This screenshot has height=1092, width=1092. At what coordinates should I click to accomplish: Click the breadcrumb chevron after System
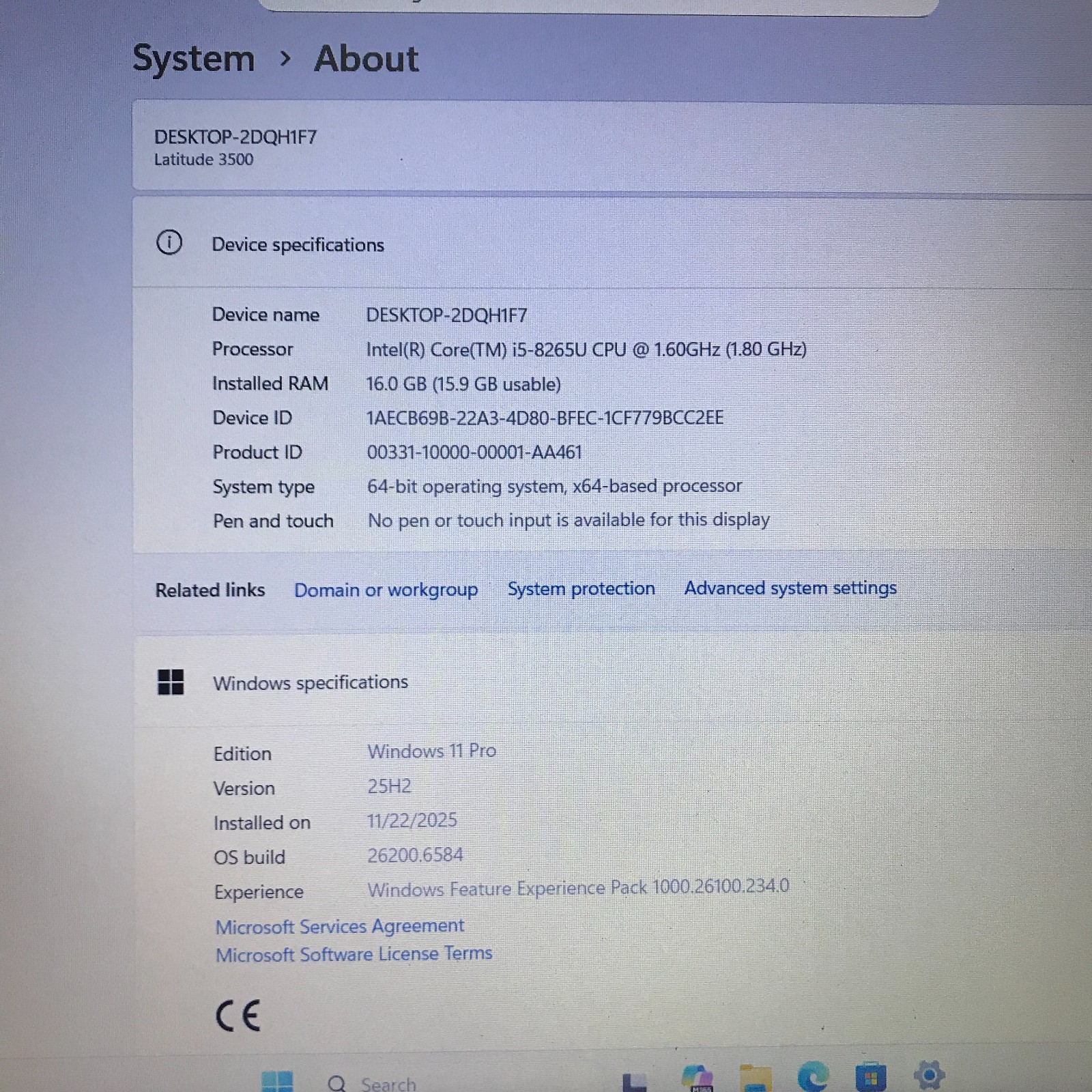285,59
